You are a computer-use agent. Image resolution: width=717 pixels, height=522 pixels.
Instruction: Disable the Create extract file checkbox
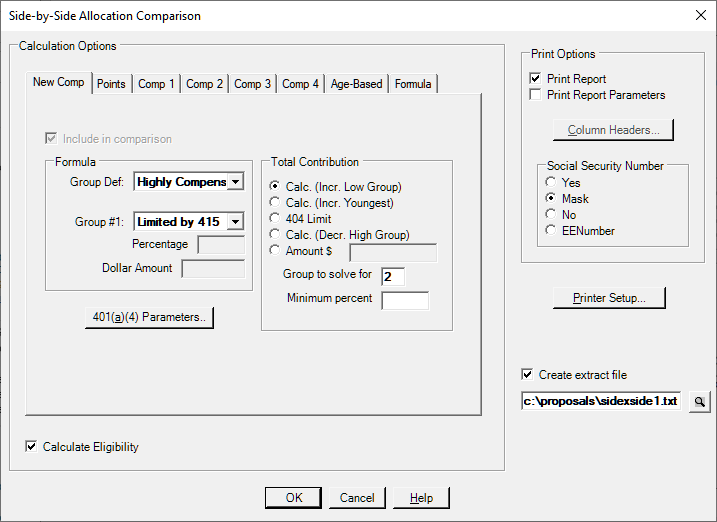tap(527, 375)
